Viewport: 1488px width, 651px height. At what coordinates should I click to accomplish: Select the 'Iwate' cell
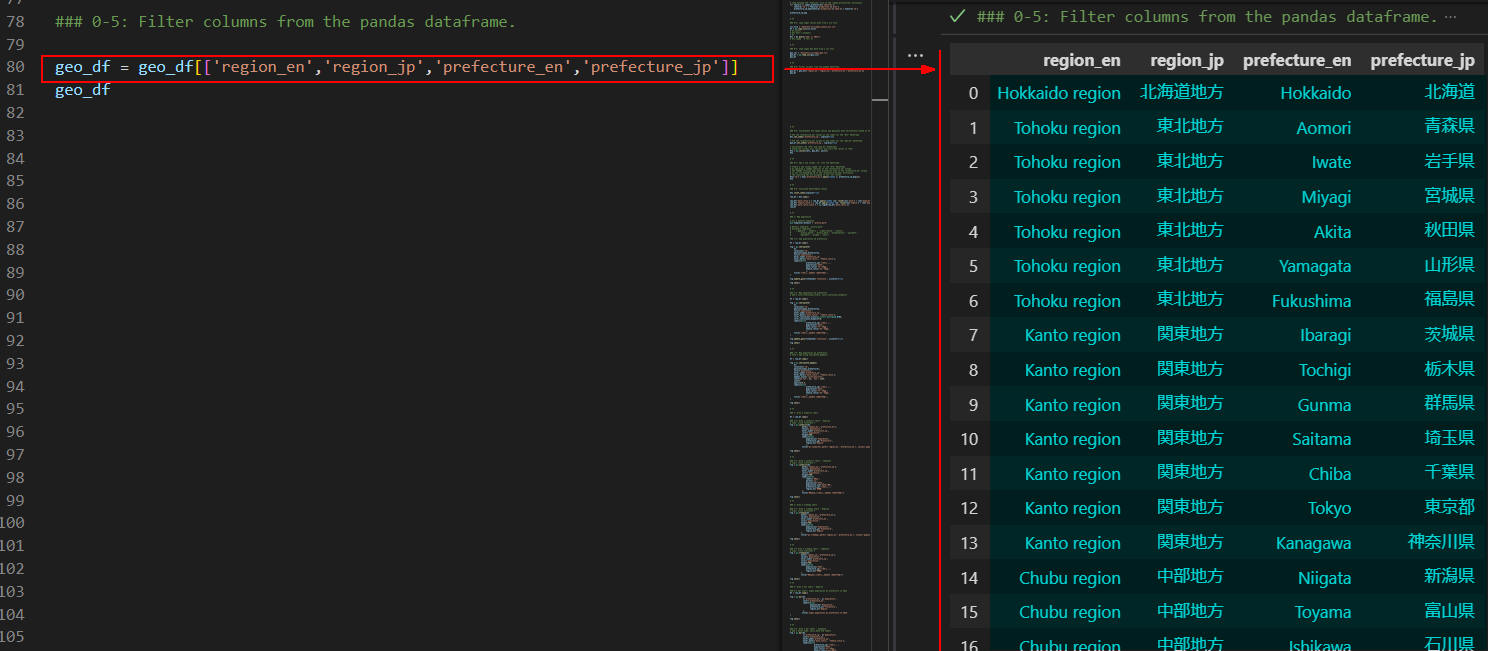coord(1331,162)
